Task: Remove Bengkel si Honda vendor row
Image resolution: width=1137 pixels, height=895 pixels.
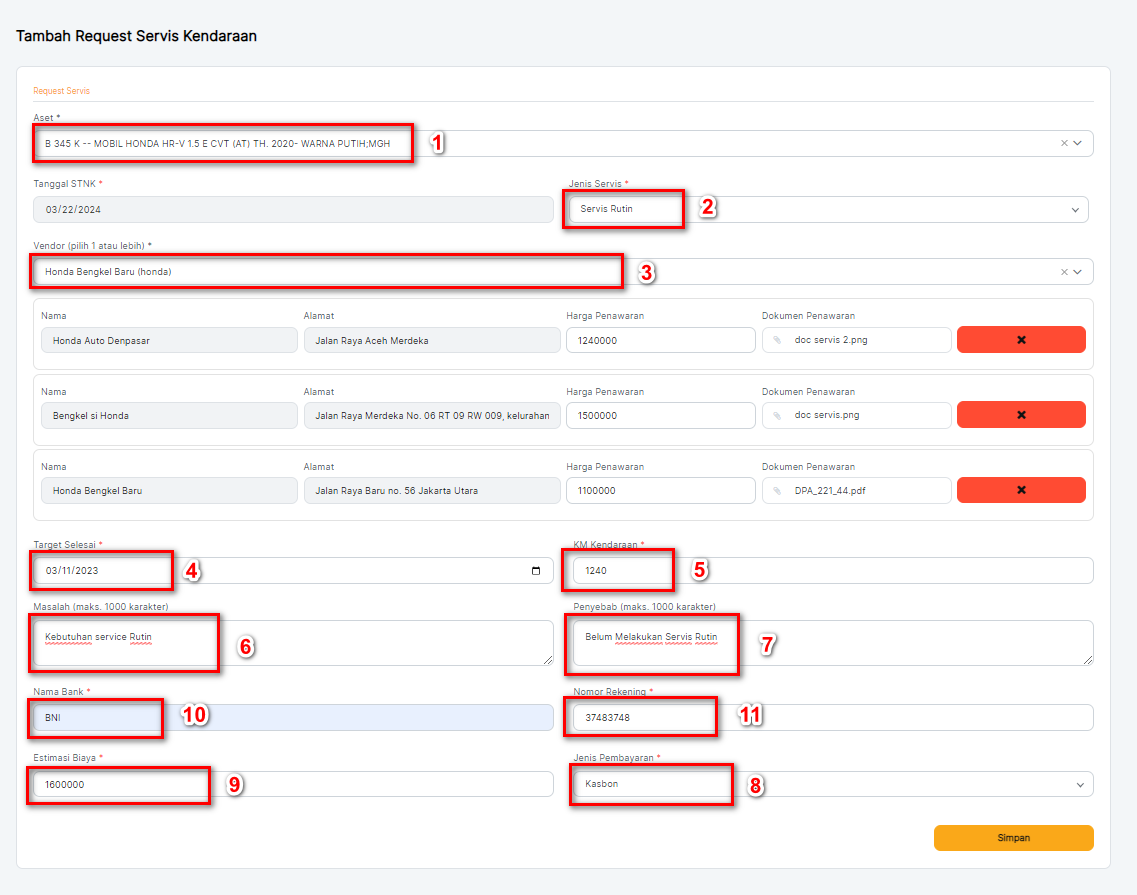Action: 1020,415
